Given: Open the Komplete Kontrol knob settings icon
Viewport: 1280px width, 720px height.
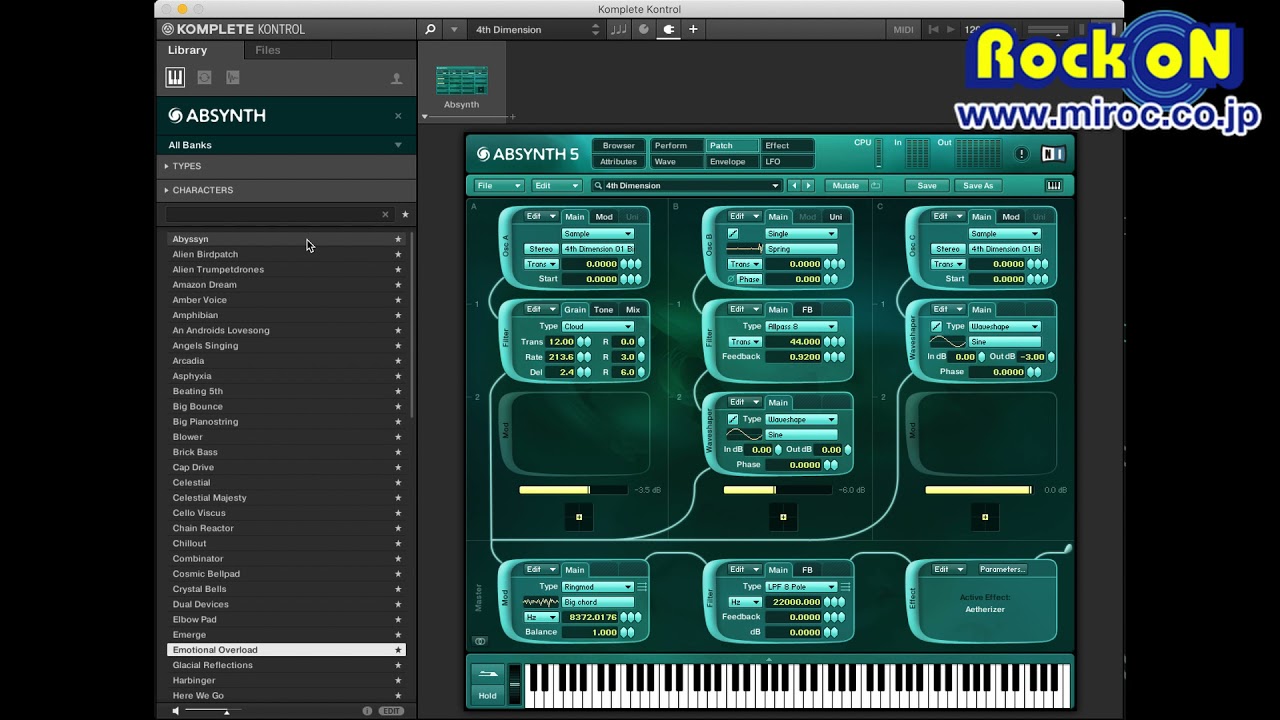Looking at the screenshot, I should tap(644, 29).
